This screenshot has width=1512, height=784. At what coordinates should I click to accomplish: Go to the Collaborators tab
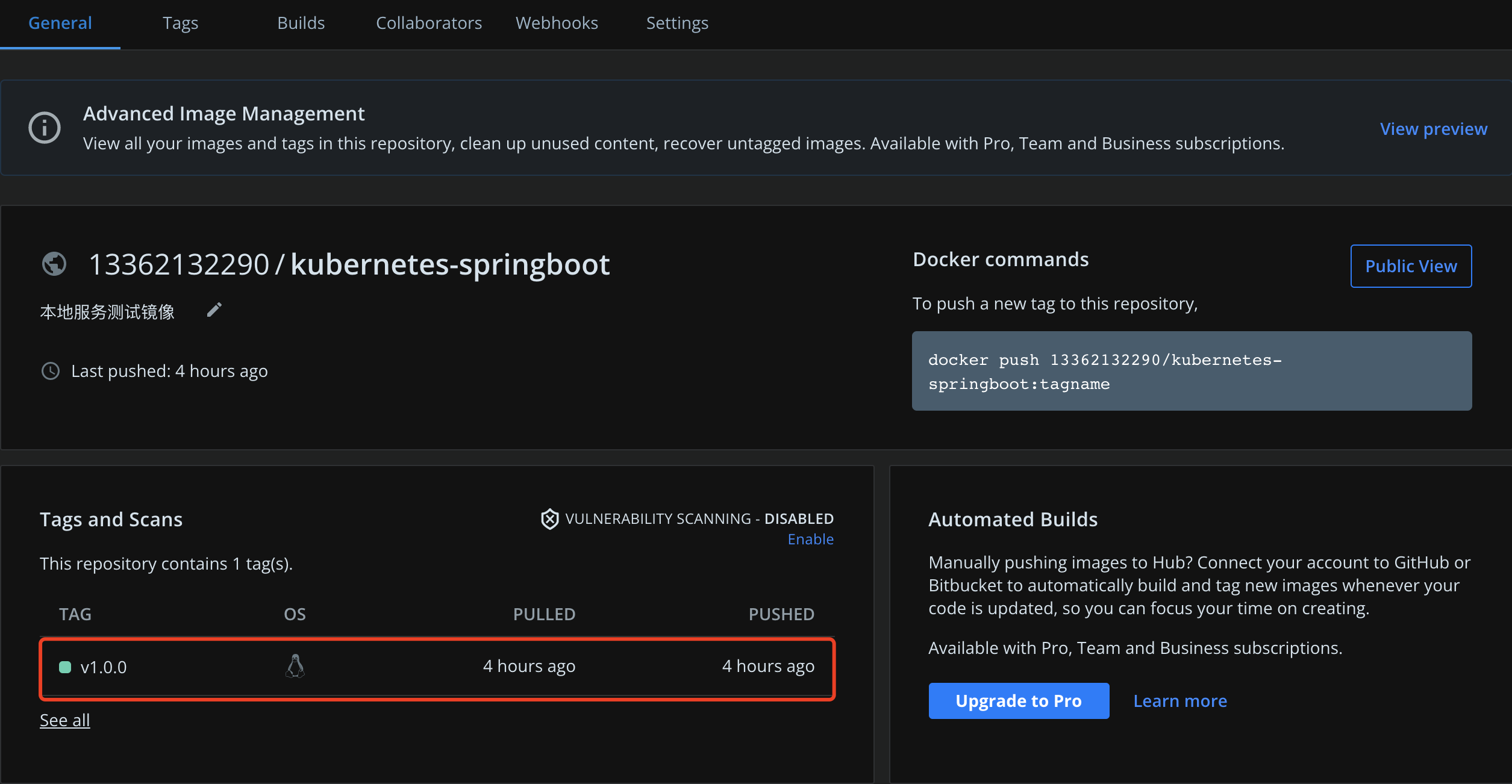point(429,23)
